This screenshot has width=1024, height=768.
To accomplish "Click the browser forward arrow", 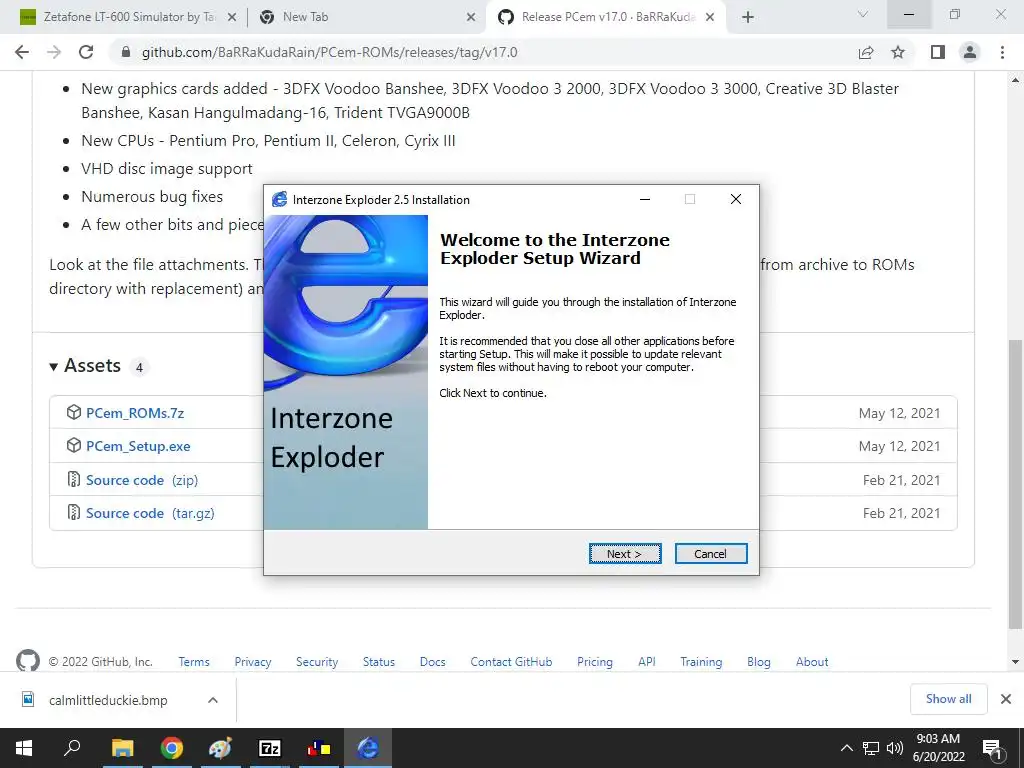I will 54,52.
